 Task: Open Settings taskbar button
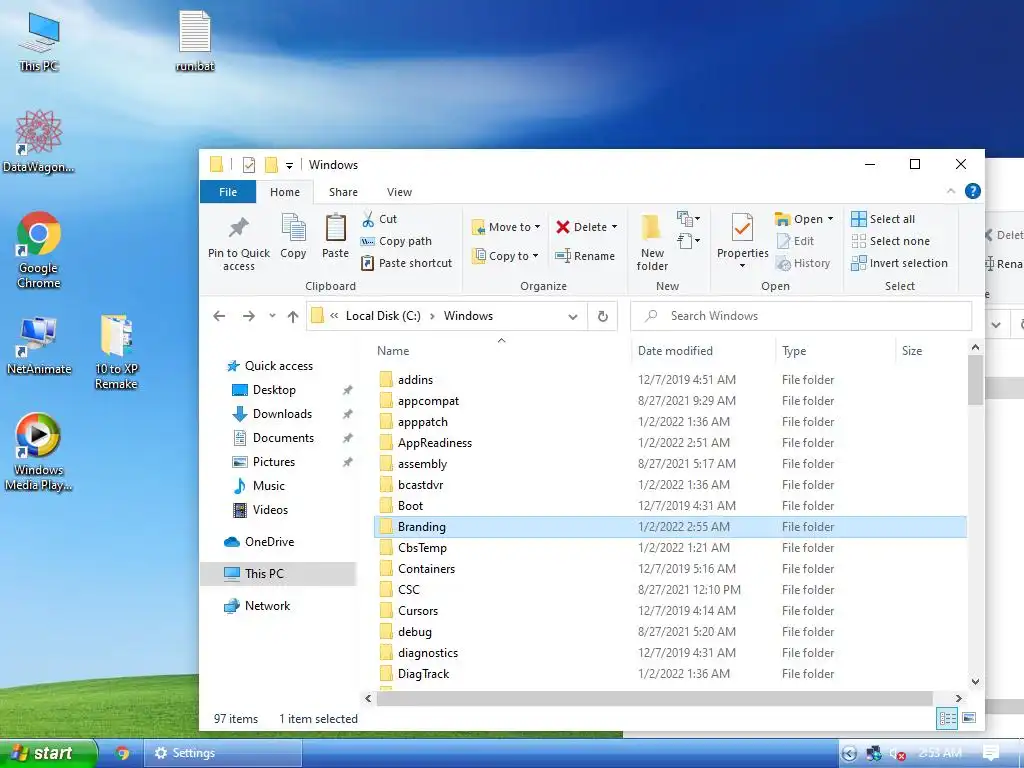pyautogui.click(x=222, y=753)
